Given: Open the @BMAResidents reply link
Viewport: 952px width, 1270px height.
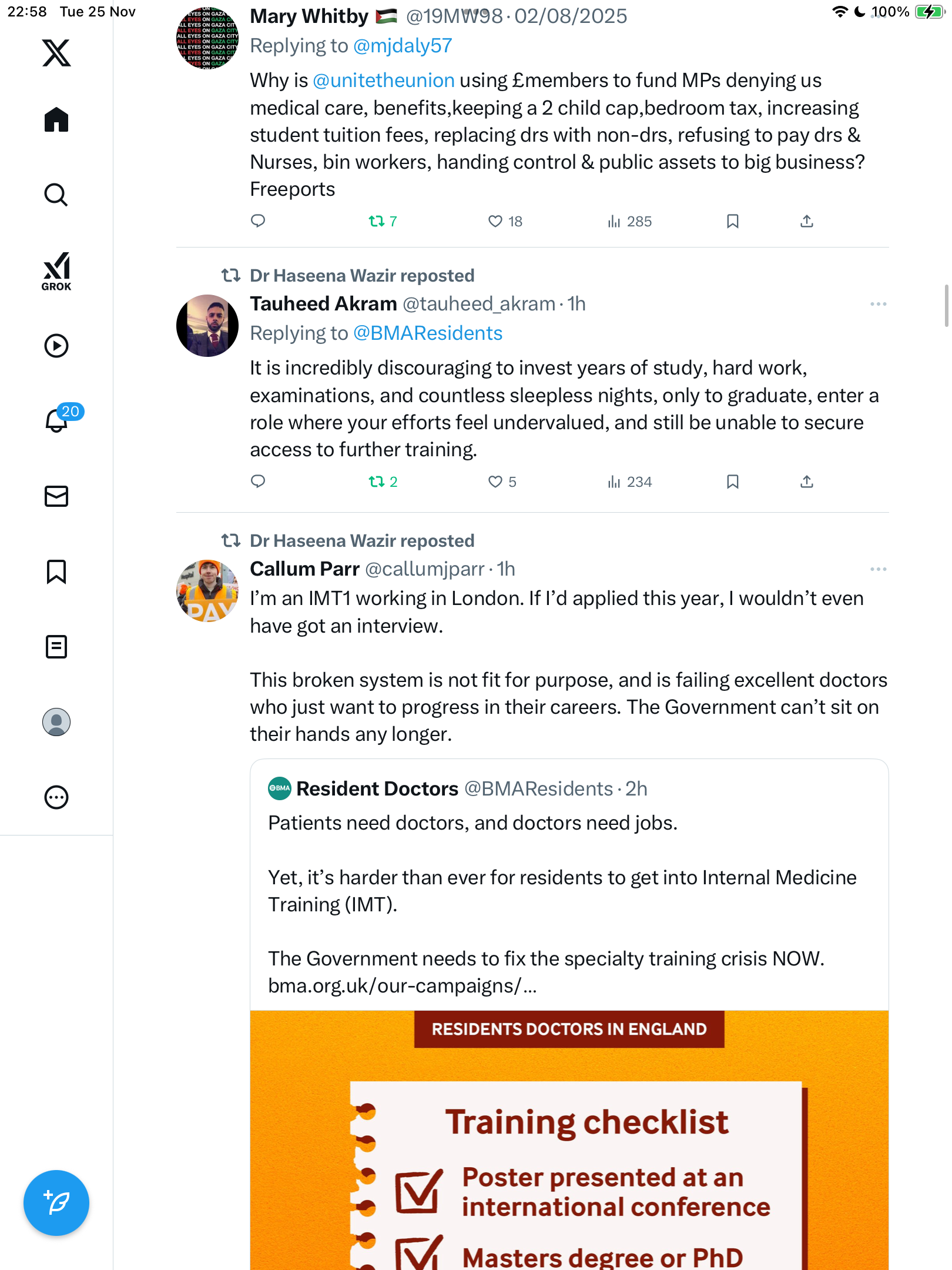Looking at the screenshot, I should 427,333.
